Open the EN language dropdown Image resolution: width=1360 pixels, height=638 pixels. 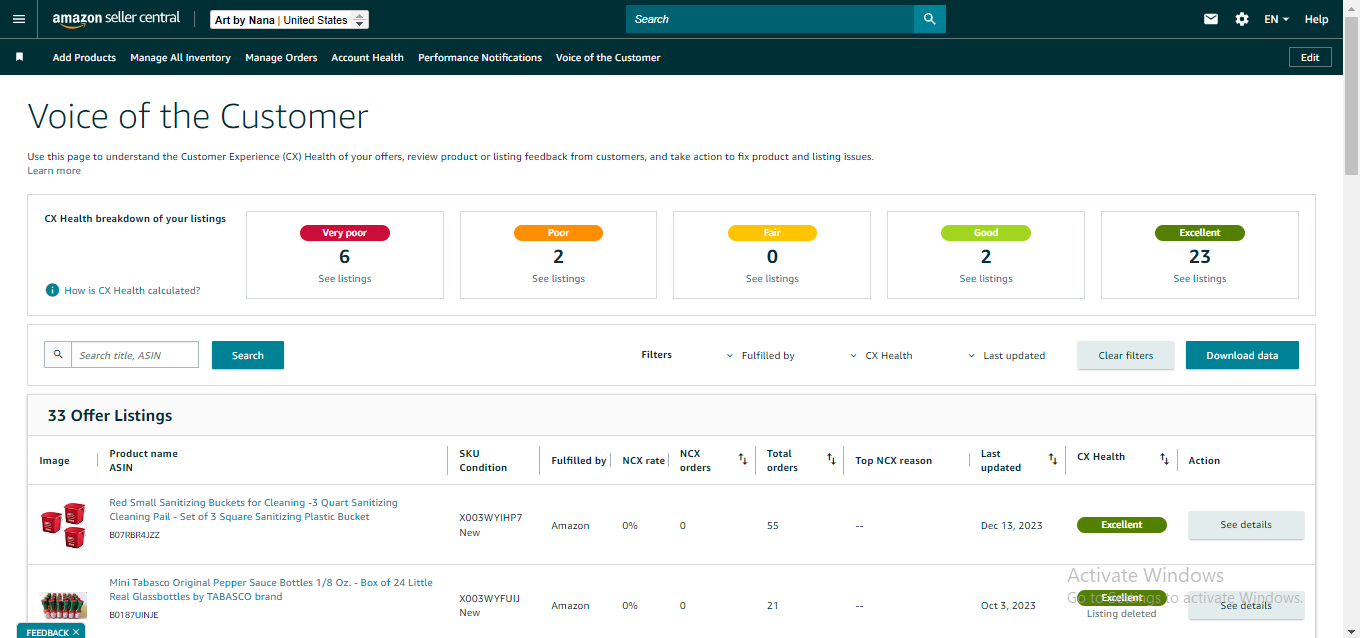1276,19
